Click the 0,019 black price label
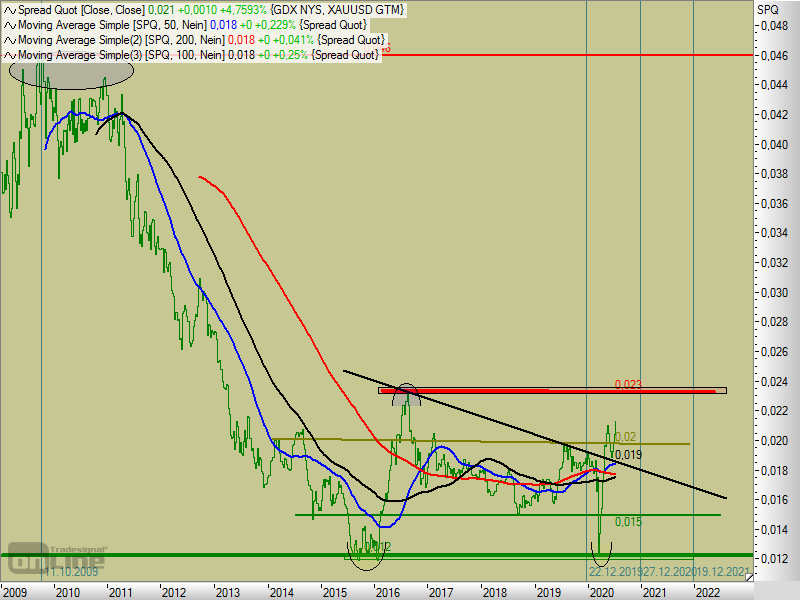 629,455
